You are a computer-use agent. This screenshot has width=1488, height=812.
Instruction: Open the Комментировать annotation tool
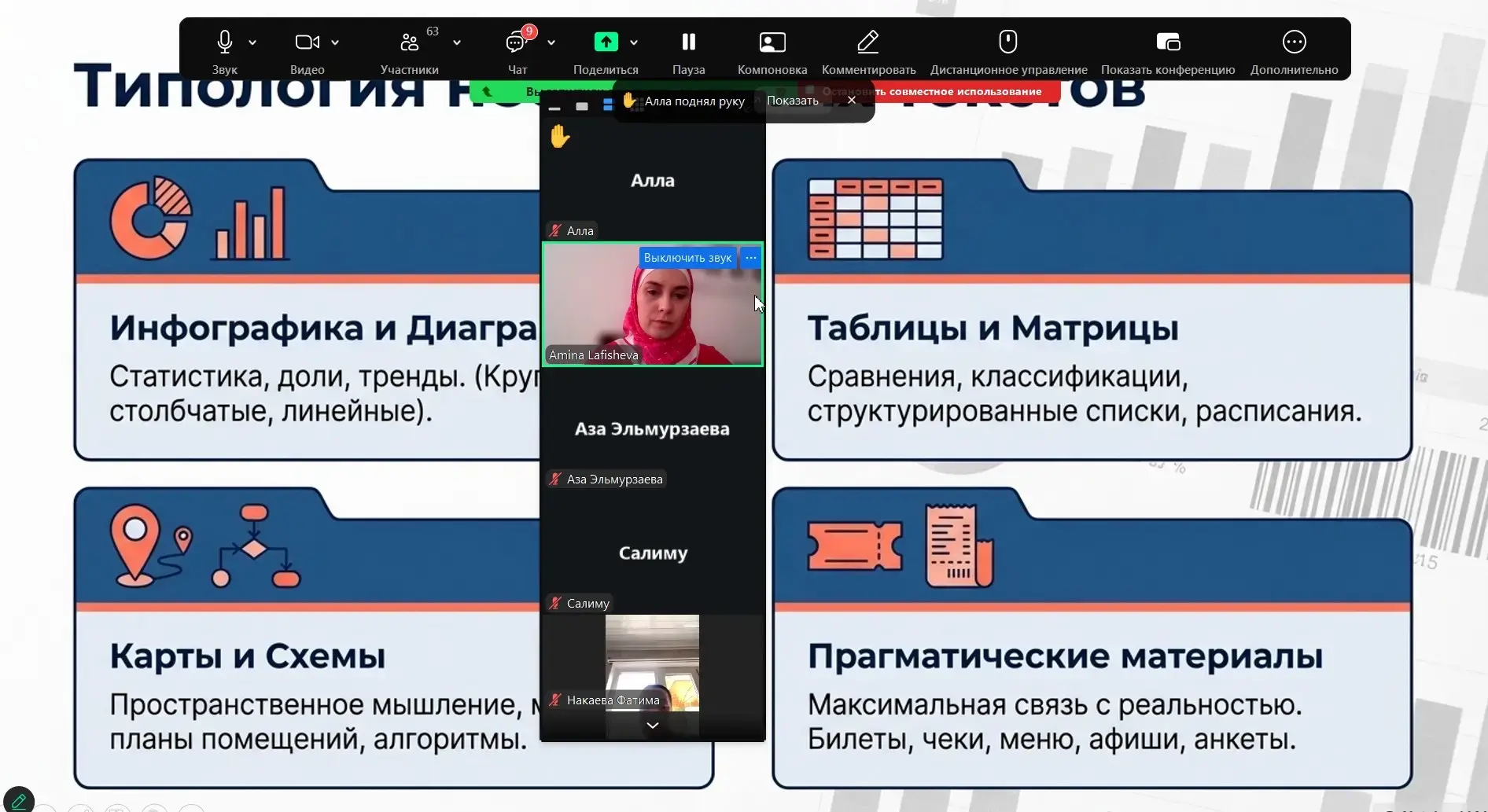[867, 42]
